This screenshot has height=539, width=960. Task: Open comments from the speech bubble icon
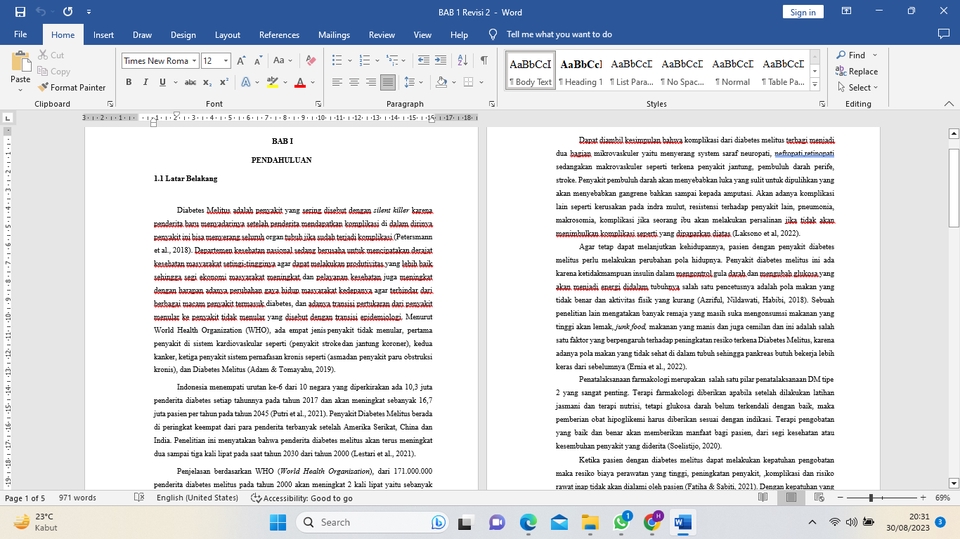click(x=943, y=34)
